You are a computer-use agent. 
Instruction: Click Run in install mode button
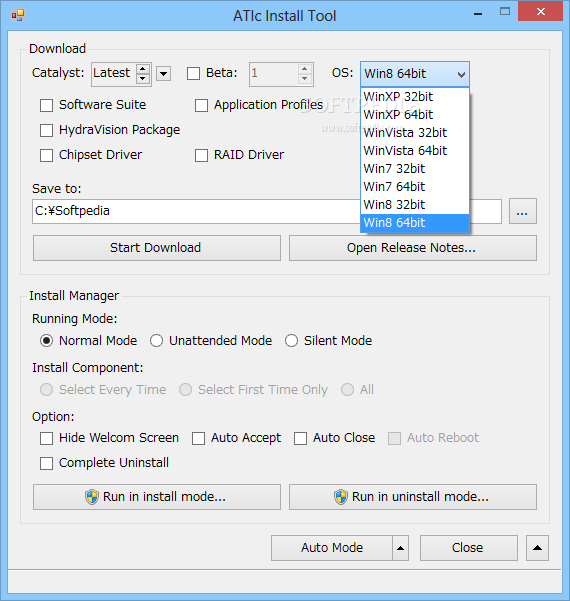coord(157,497)
